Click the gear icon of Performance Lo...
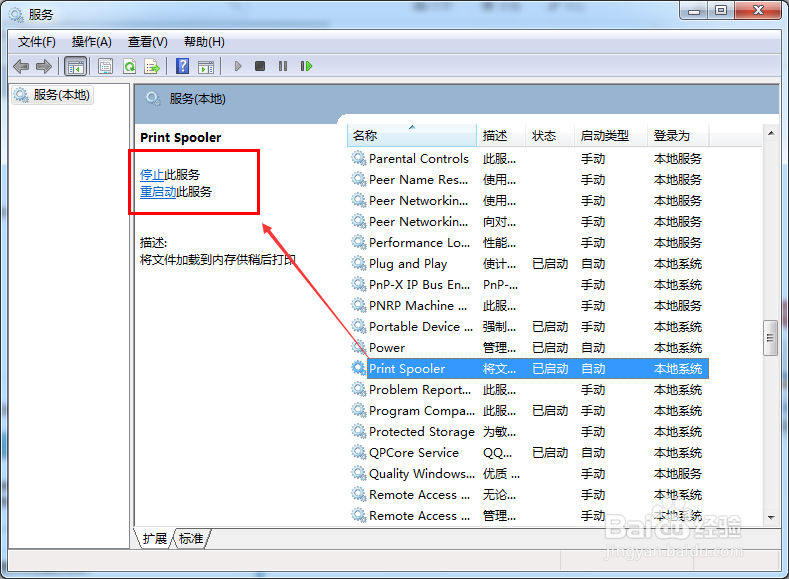This screenshot has width=789, height=579. (x=358, y=242)
